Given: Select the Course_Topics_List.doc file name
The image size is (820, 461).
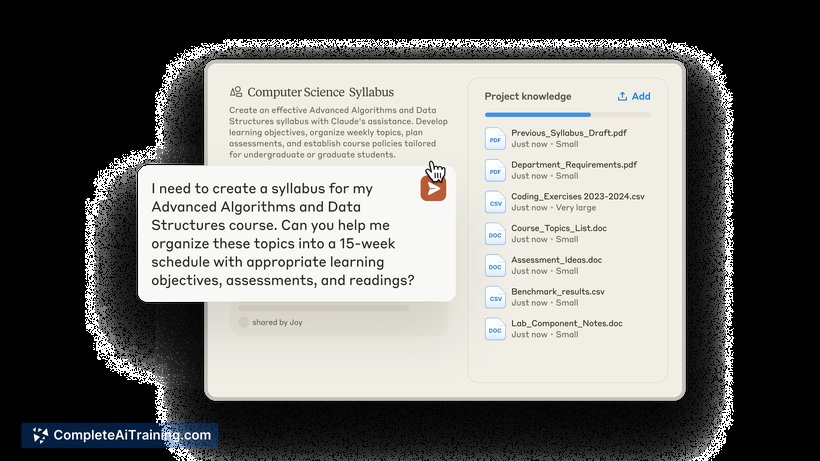Looking at the screenshot, I should (x=559, y=228).
